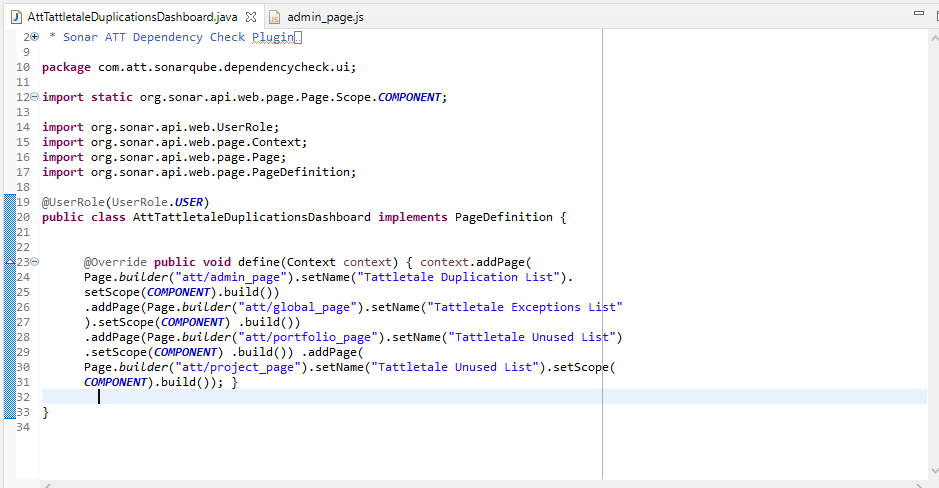Viewport: 939px width, 488px height.
Task: Click the JS file icon on admin_page.js tab
Action: (274, 17)
